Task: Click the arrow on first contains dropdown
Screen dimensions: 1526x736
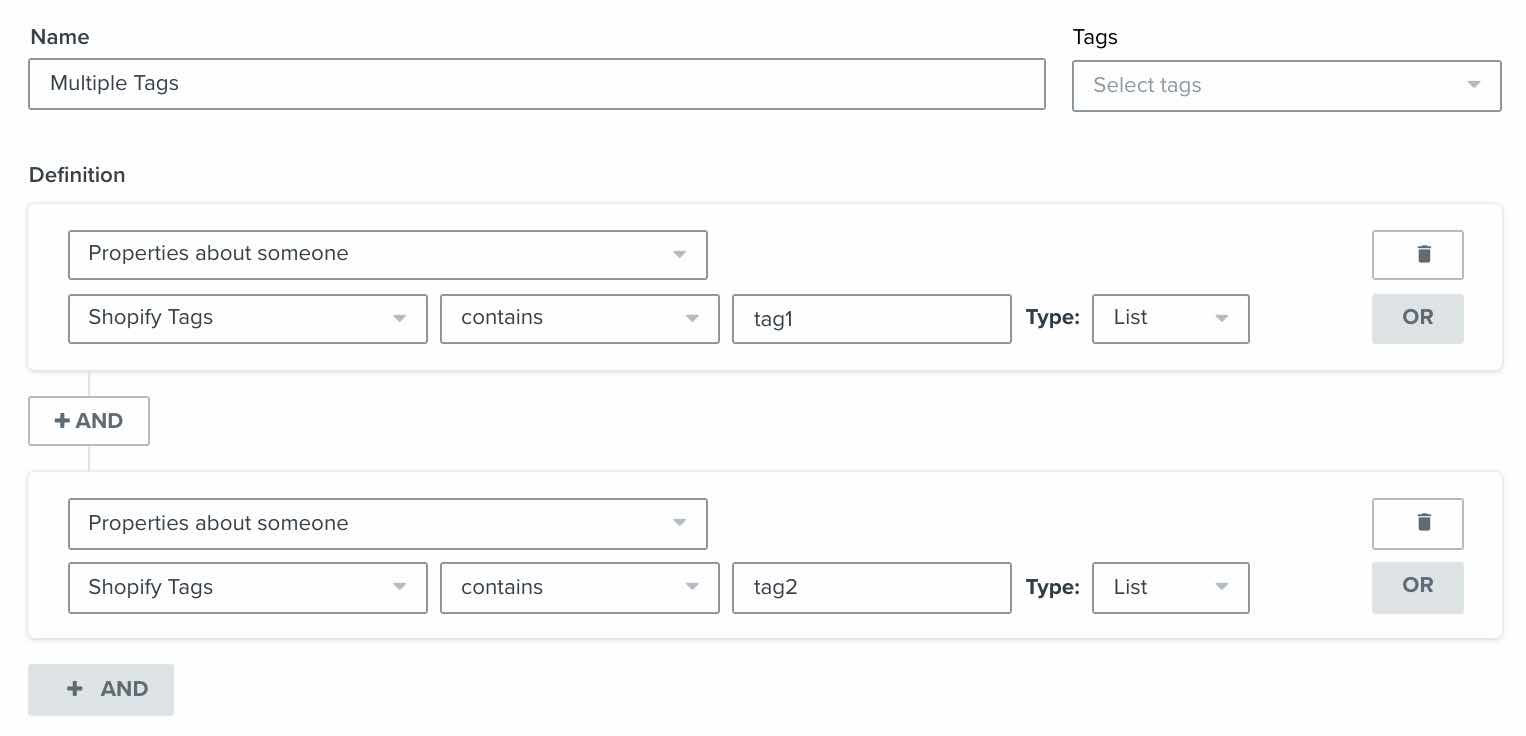Action: [692, 318]
